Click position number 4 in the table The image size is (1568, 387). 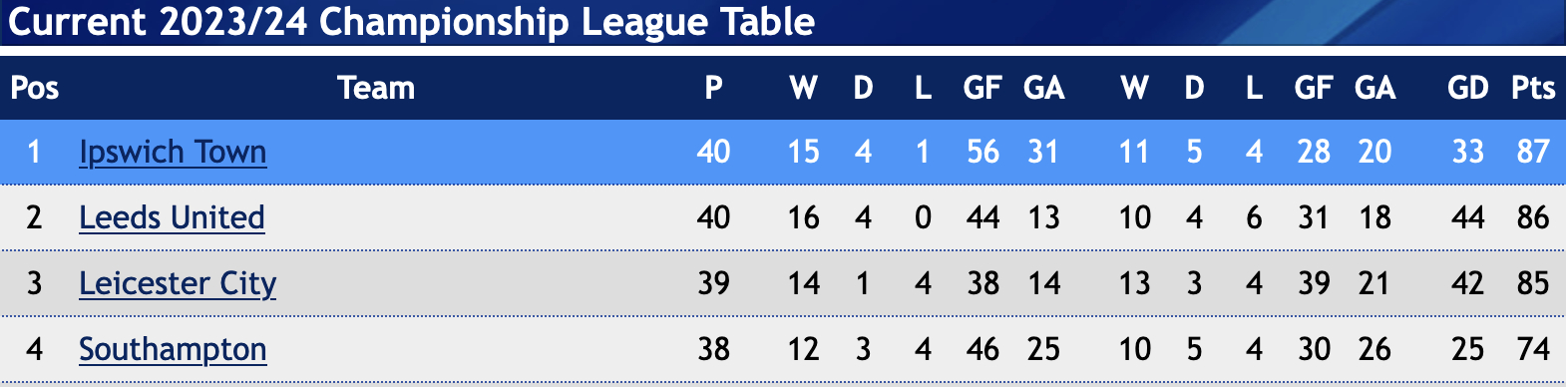pyautogui.click(x=35, y=349)
